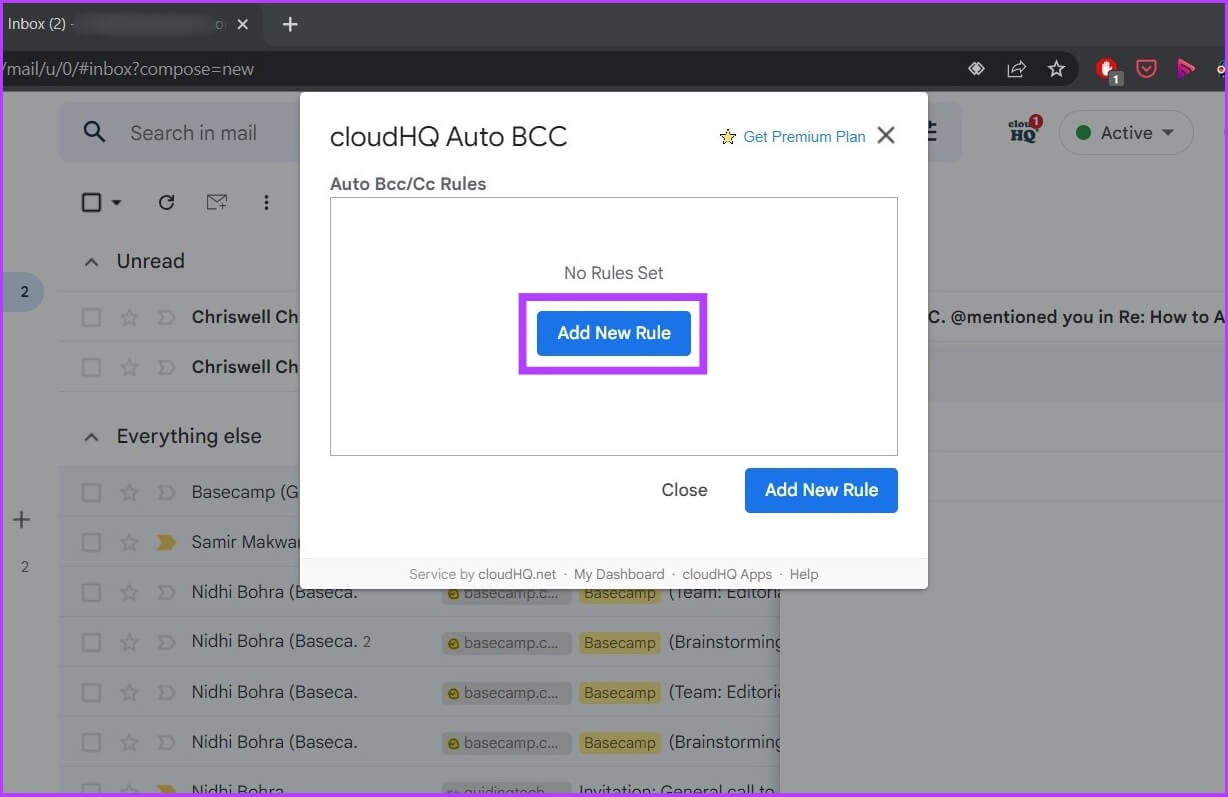Collapse the Everything else section
The width and height of the screenshot is (1228, 797).
coord(91,437)
